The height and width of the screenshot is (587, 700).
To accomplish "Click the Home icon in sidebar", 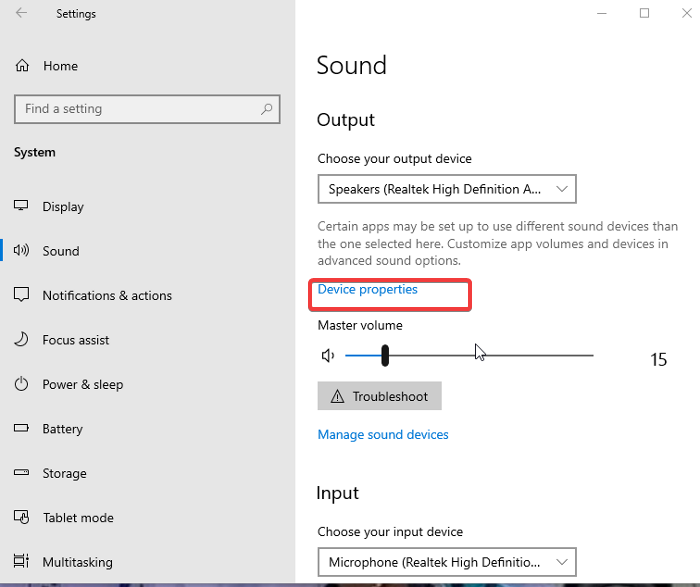I will click(x=22, y=66).
